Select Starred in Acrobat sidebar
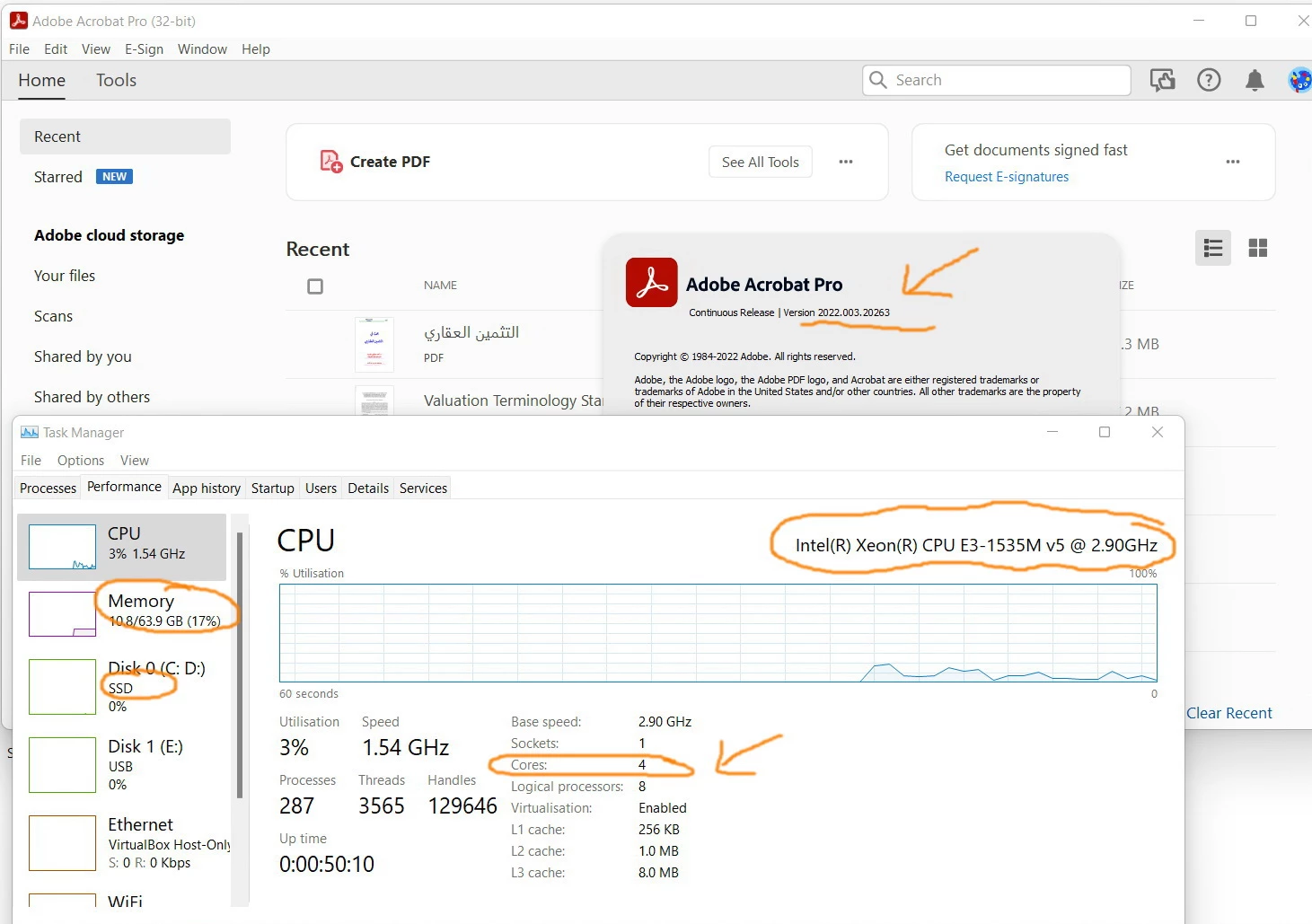The image size is (1312, 924). pos(58,177)
